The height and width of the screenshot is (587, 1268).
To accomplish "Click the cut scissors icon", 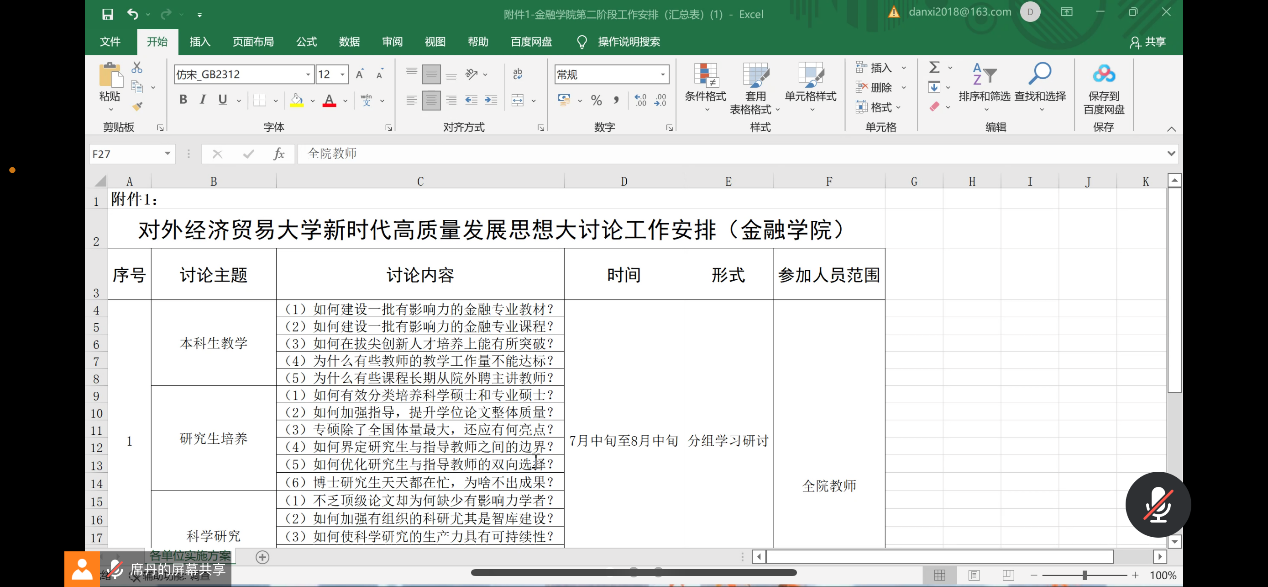I will (137, 68).
